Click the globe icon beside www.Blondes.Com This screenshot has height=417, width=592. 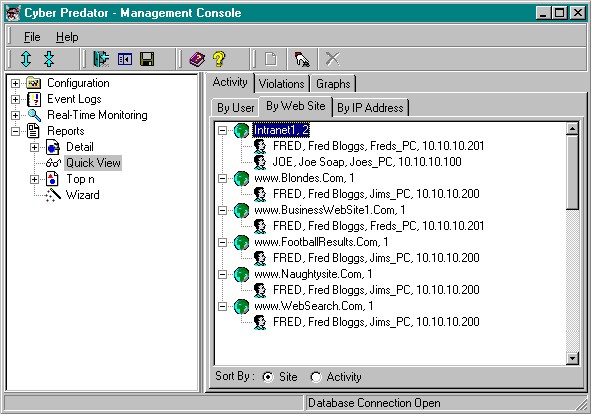tap(241, 178)
